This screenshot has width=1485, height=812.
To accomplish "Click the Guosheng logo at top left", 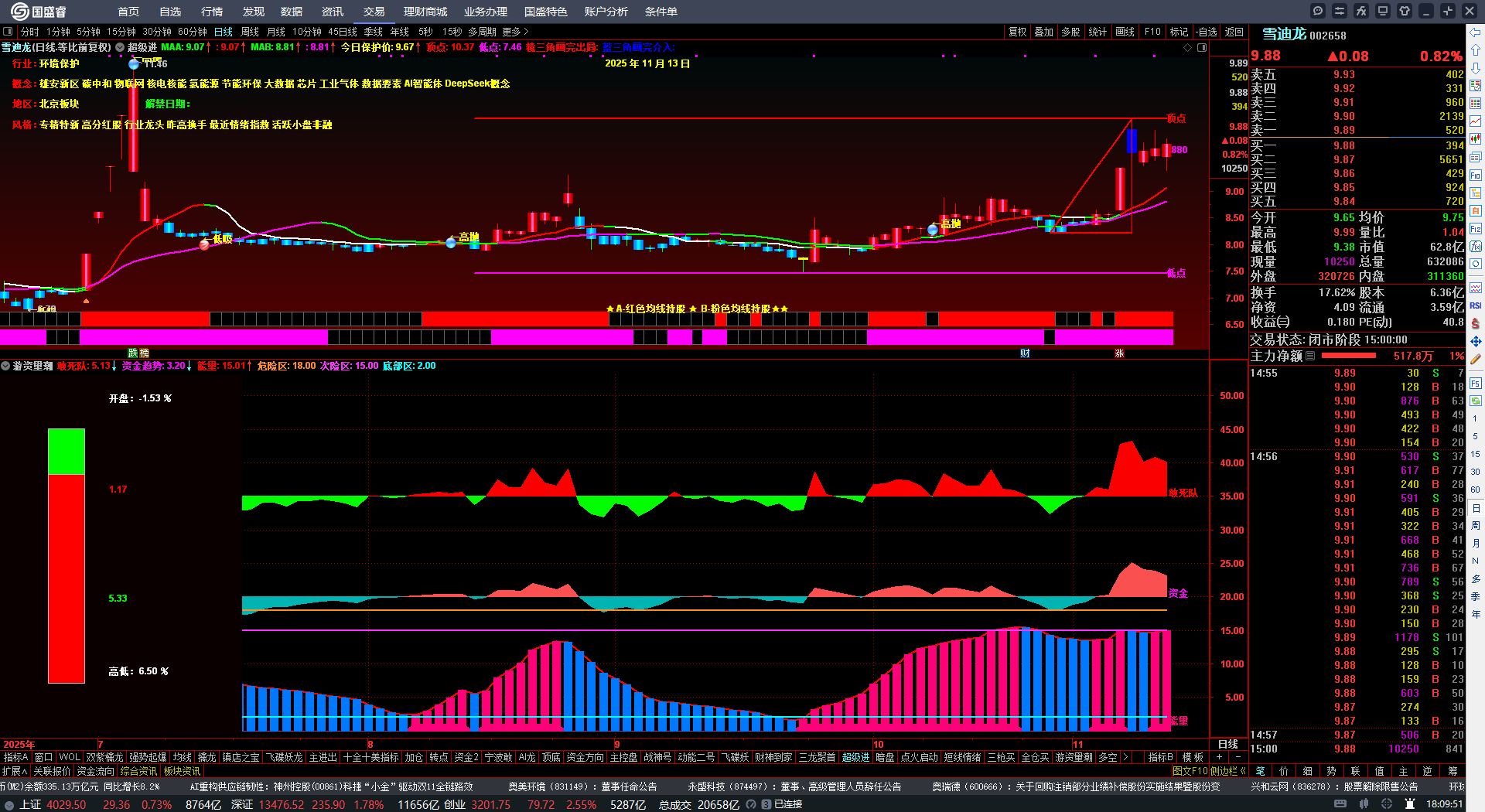I will pos(39,12).
